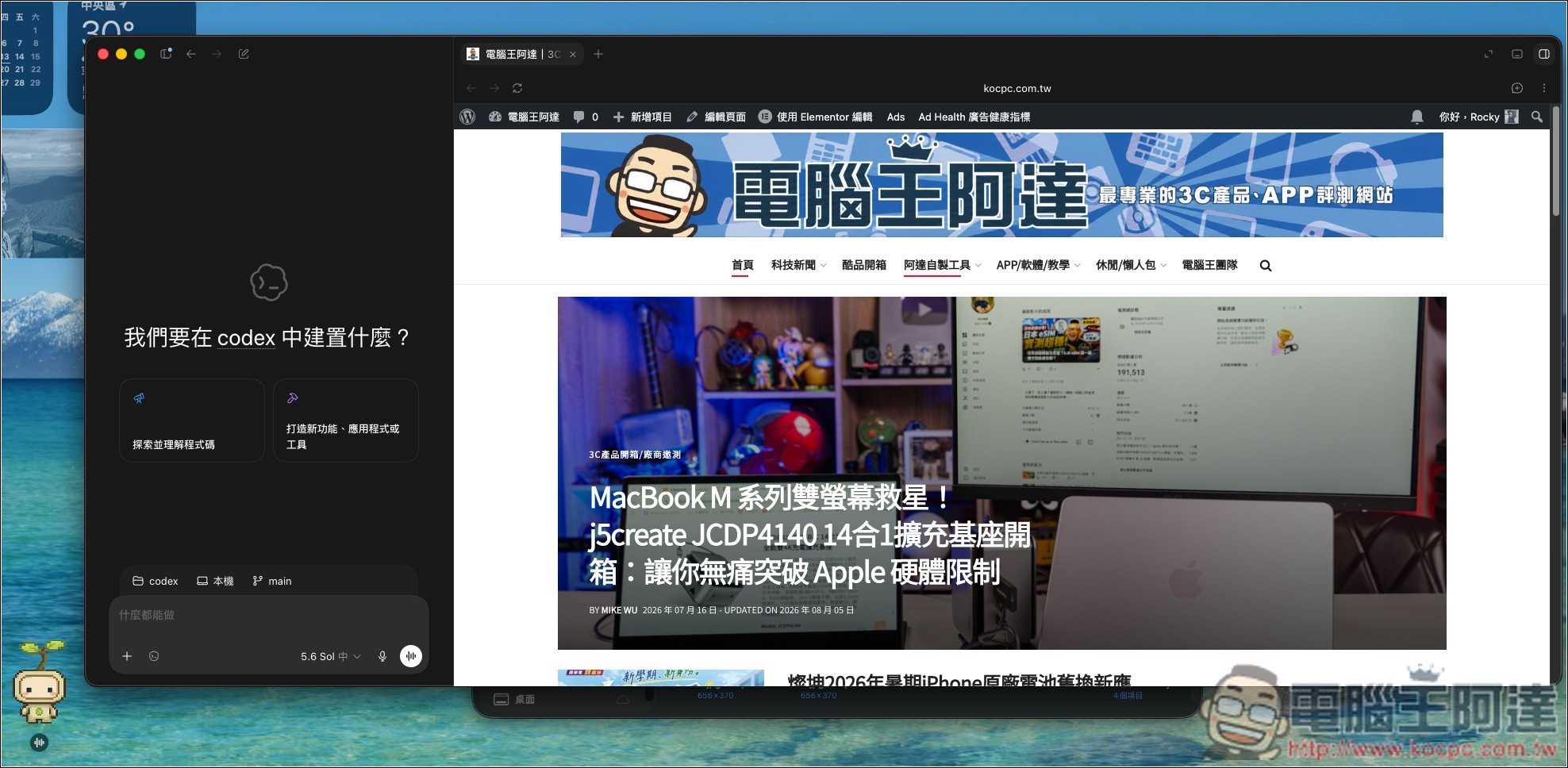Screen dimensions: 1568x768
Task: Choose the codex project folder selector
Action: pos(156,581)
